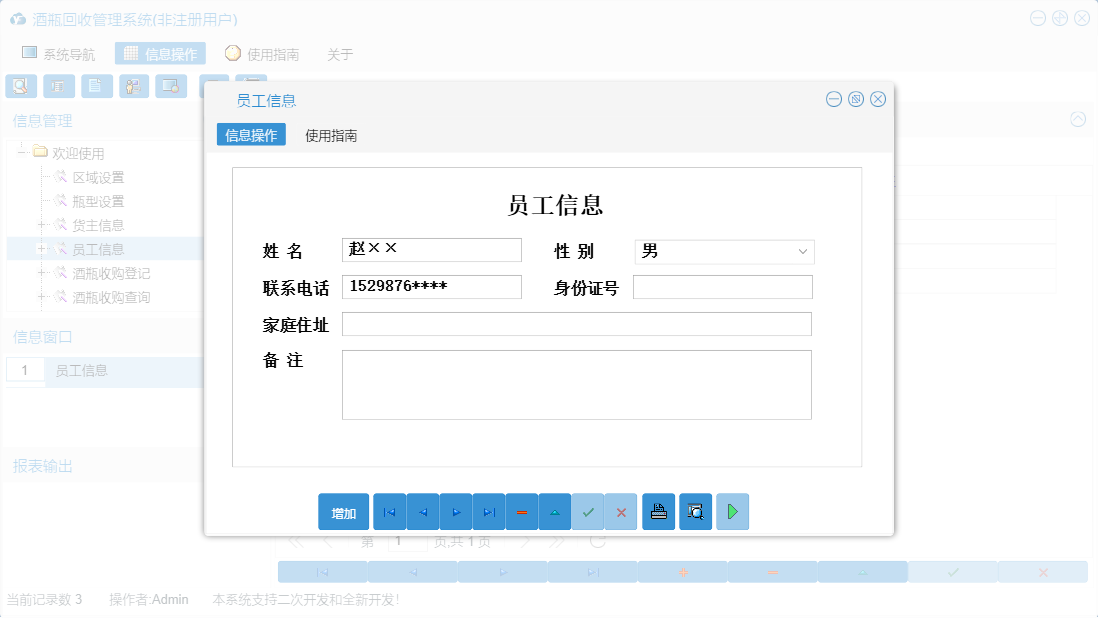The height and width of the screenshot is (618, 1098).
Task: Select the print icon below the form
Action: point(658,511)
